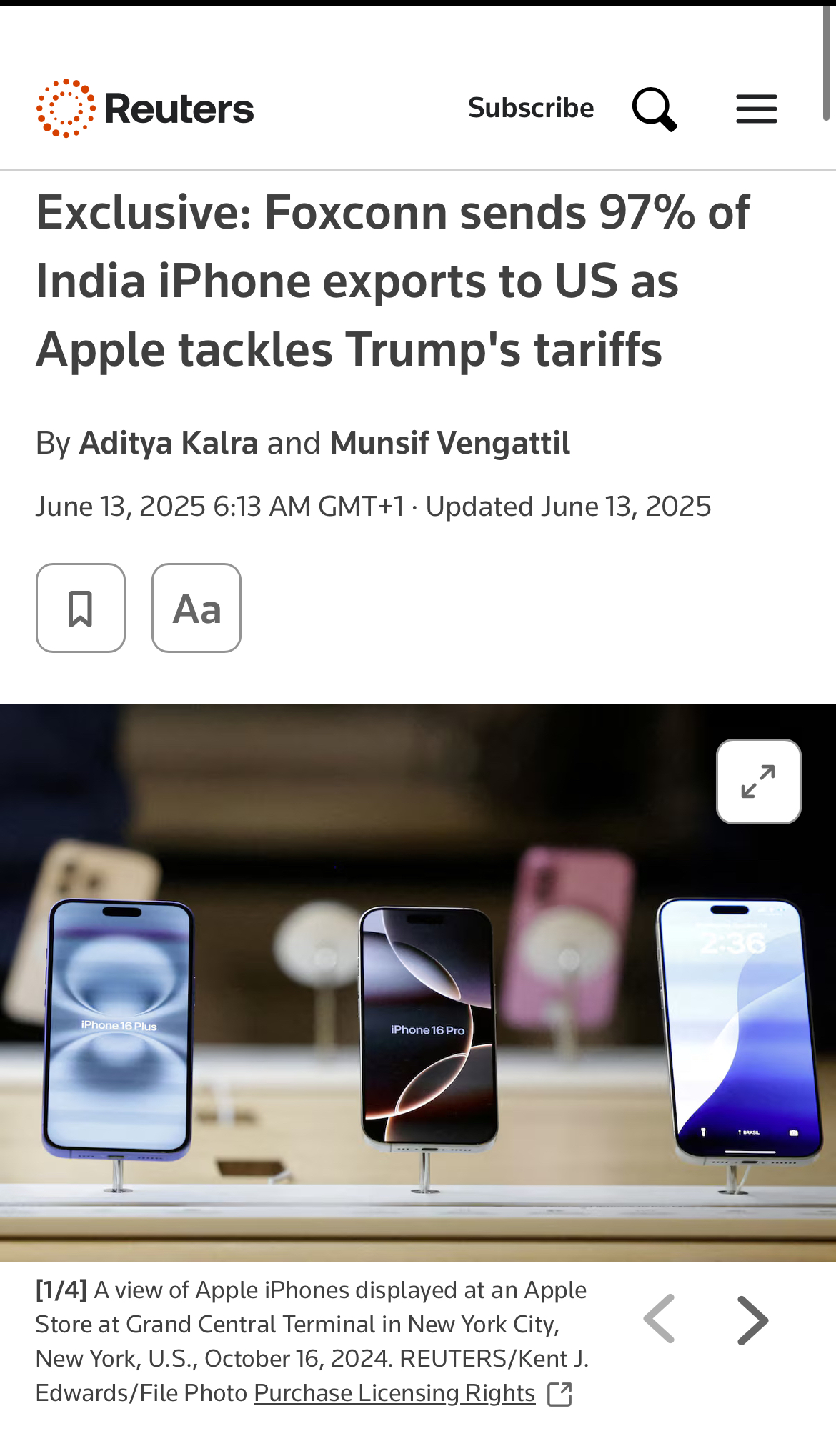Open Purchase Licensing Rights link

coord(394,1393)
